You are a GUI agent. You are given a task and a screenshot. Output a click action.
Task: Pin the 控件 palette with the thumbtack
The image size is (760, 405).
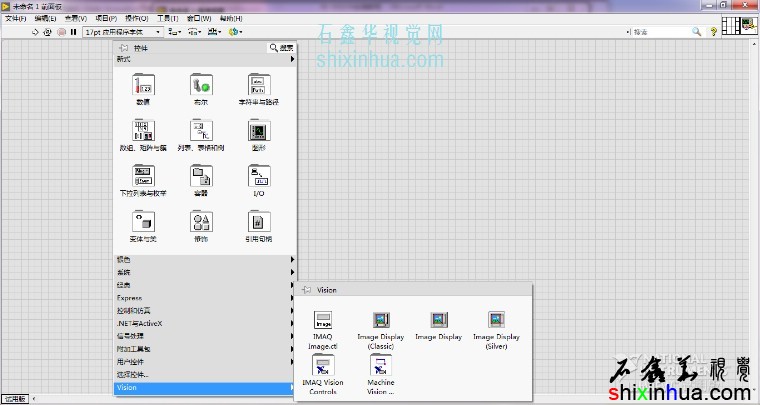[123, 47]
